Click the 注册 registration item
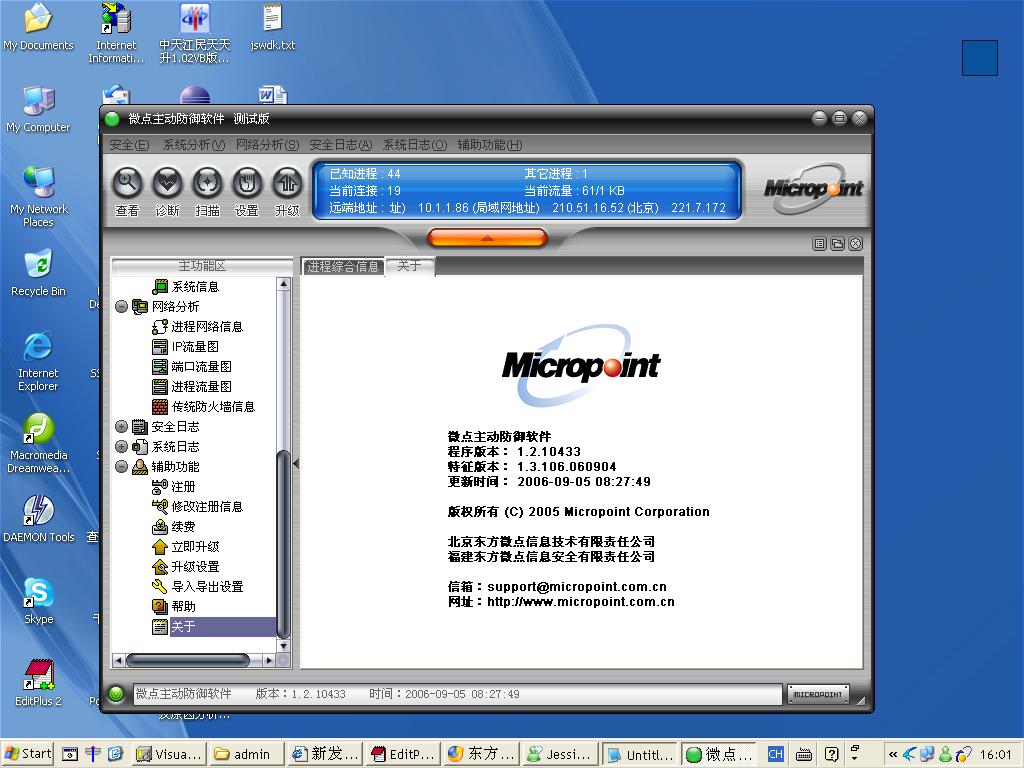The image size is (1024, 768). point(174,487)
